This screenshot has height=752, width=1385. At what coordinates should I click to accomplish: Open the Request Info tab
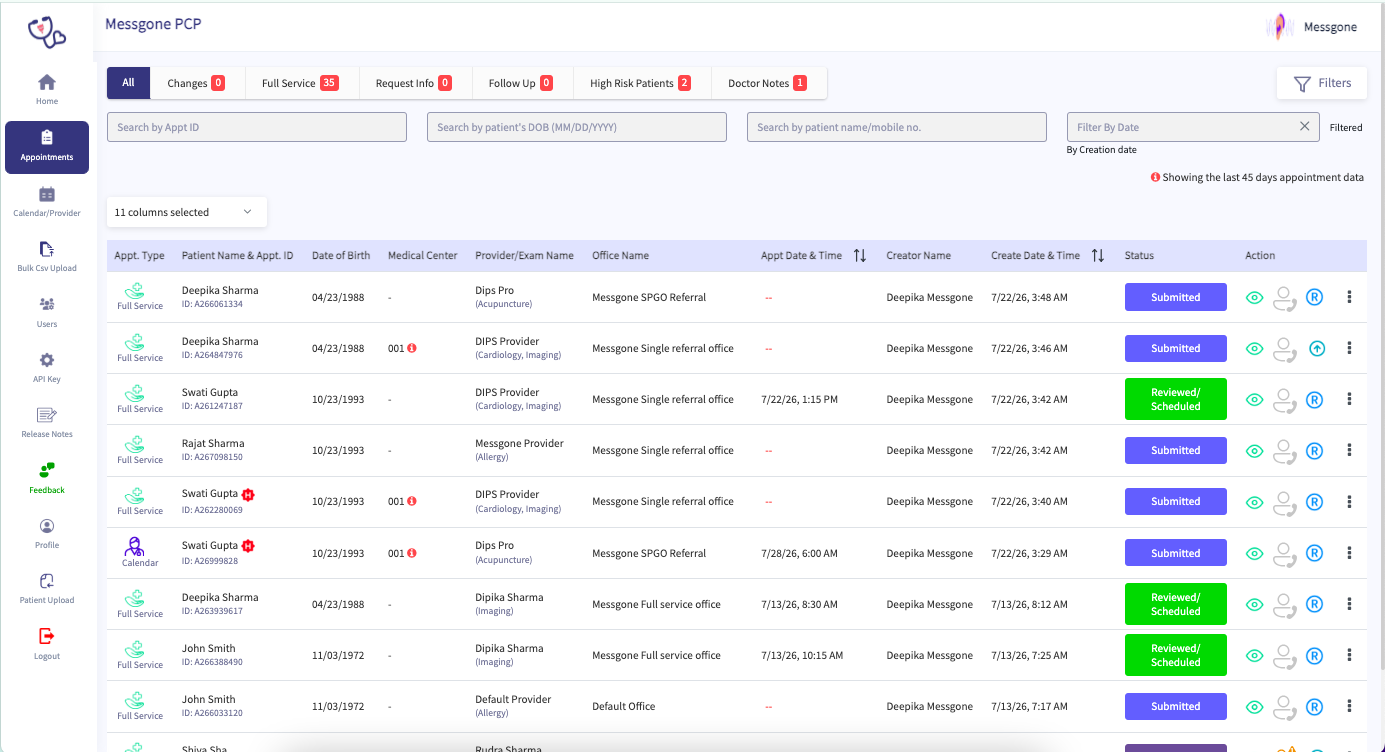click(414, 83)
